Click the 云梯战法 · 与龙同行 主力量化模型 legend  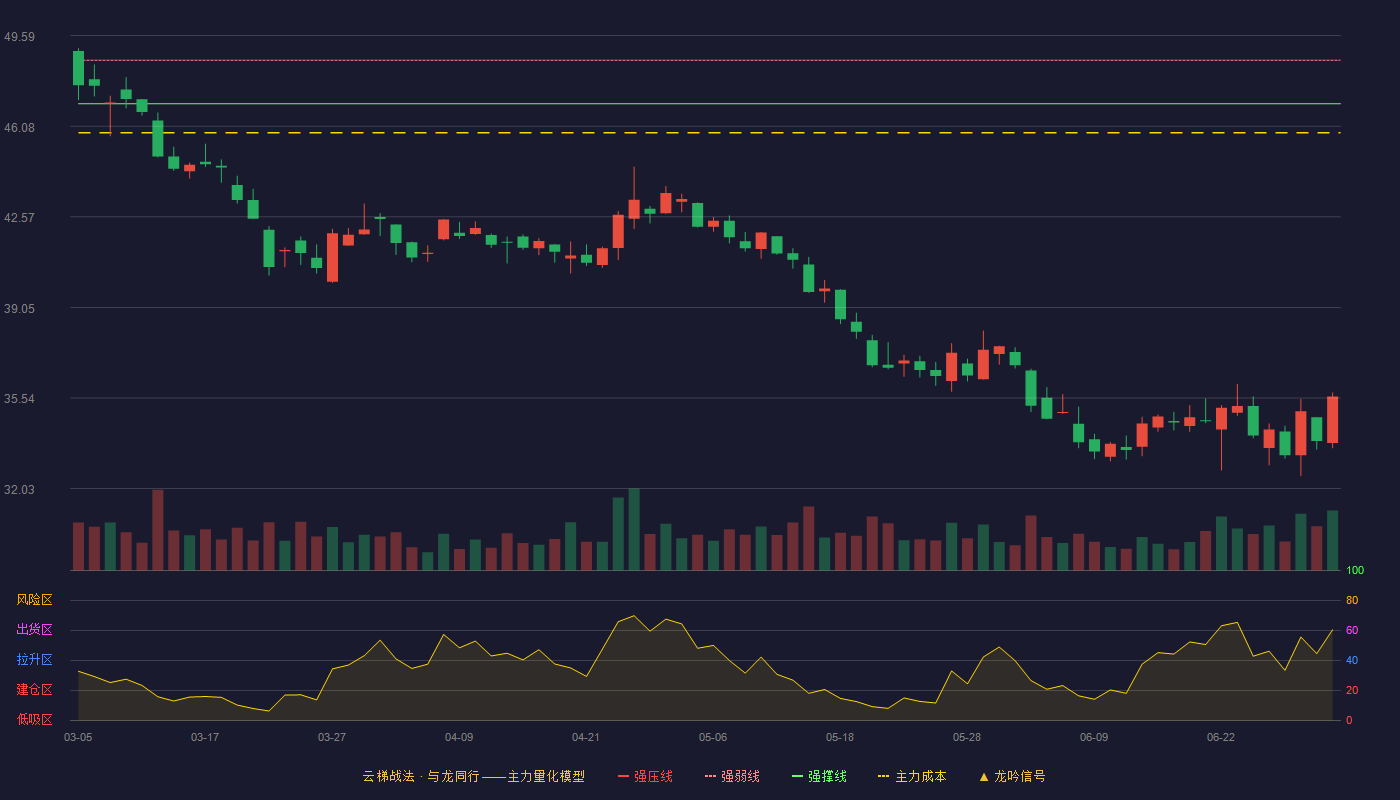pos(474,776)
